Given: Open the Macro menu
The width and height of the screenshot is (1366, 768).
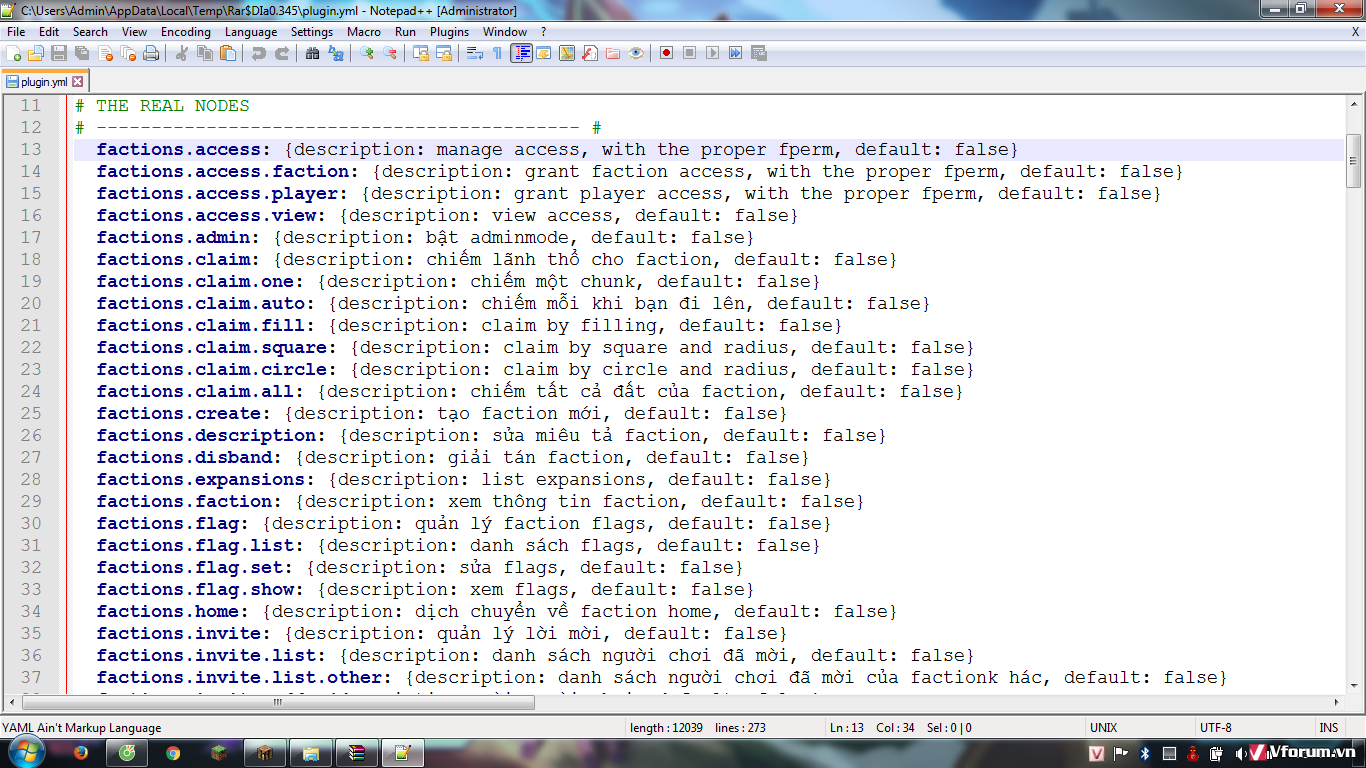Looking at the screenshot, I should (364, 32).
